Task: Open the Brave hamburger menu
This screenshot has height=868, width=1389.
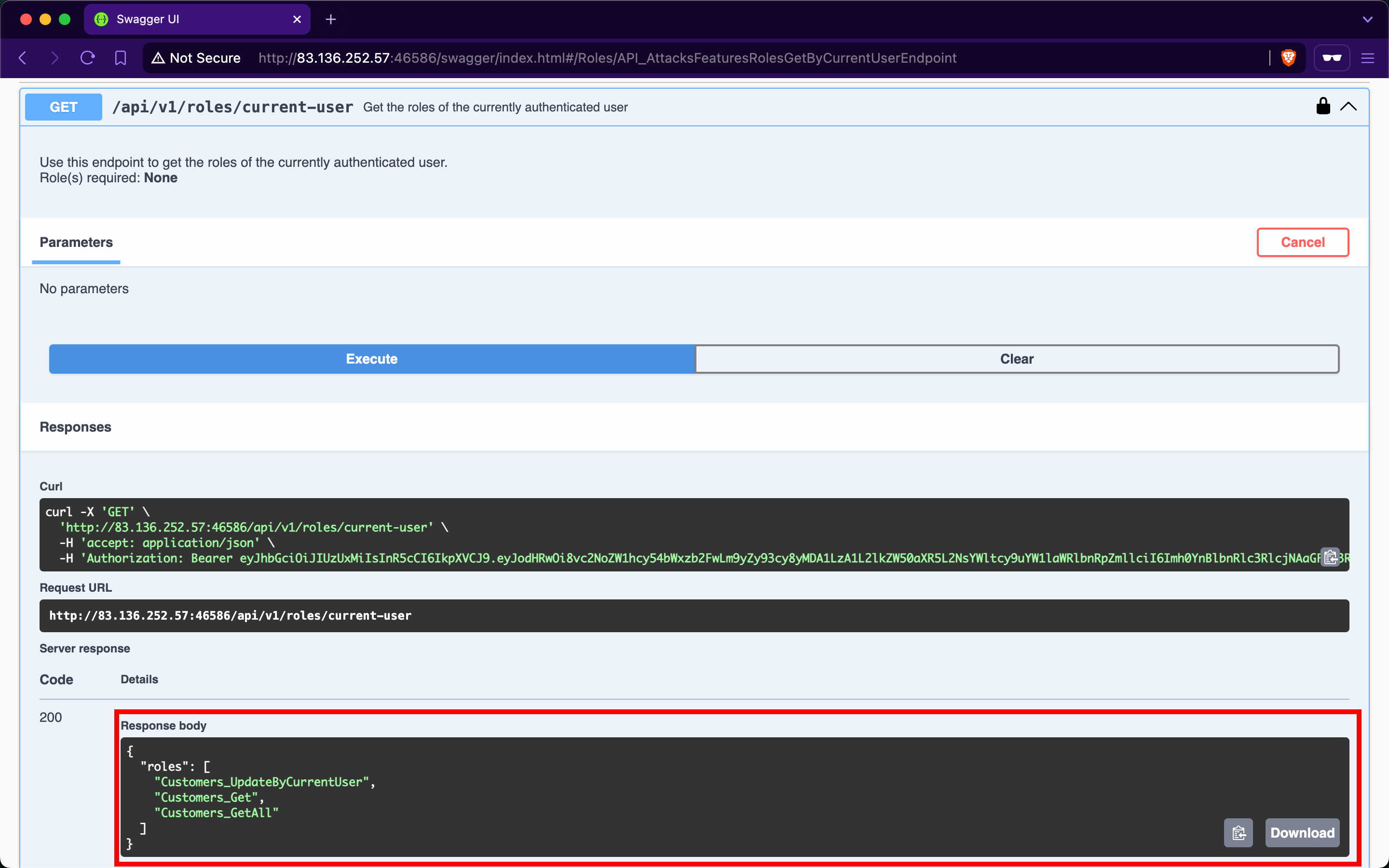Action: [1368, 58]
